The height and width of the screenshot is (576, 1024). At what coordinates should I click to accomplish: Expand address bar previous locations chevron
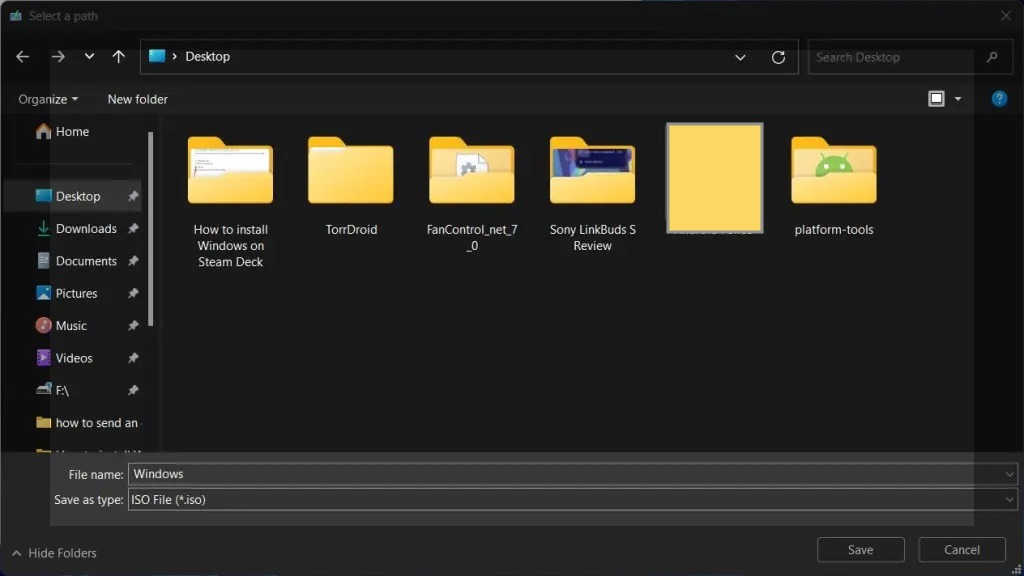click(740, 57)
